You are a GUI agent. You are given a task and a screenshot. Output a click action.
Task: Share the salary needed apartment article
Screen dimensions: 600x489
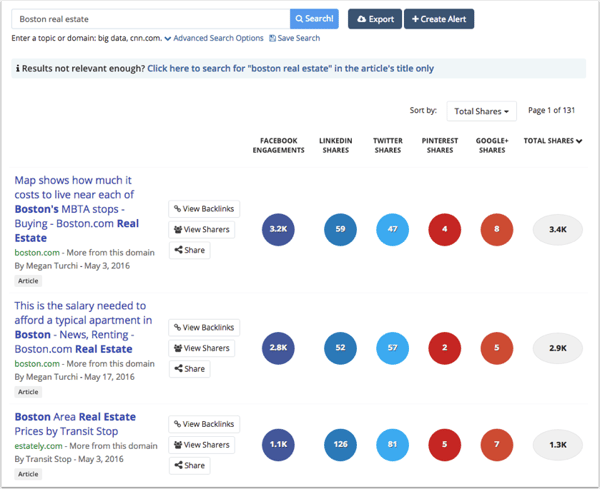pyautogui.click(x=190, y=369)
